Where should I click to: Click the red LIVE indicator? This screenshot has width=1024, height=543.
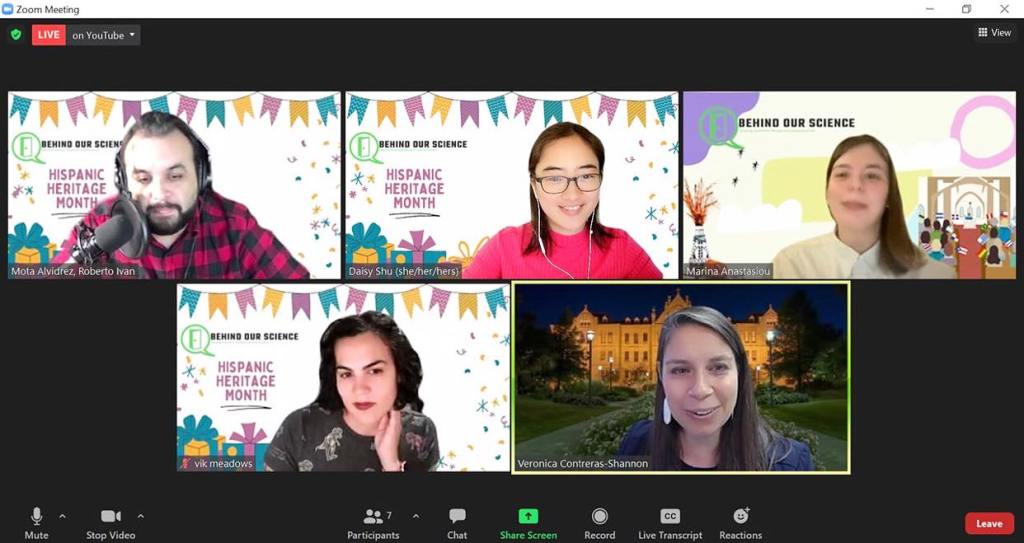coord(48,35)
